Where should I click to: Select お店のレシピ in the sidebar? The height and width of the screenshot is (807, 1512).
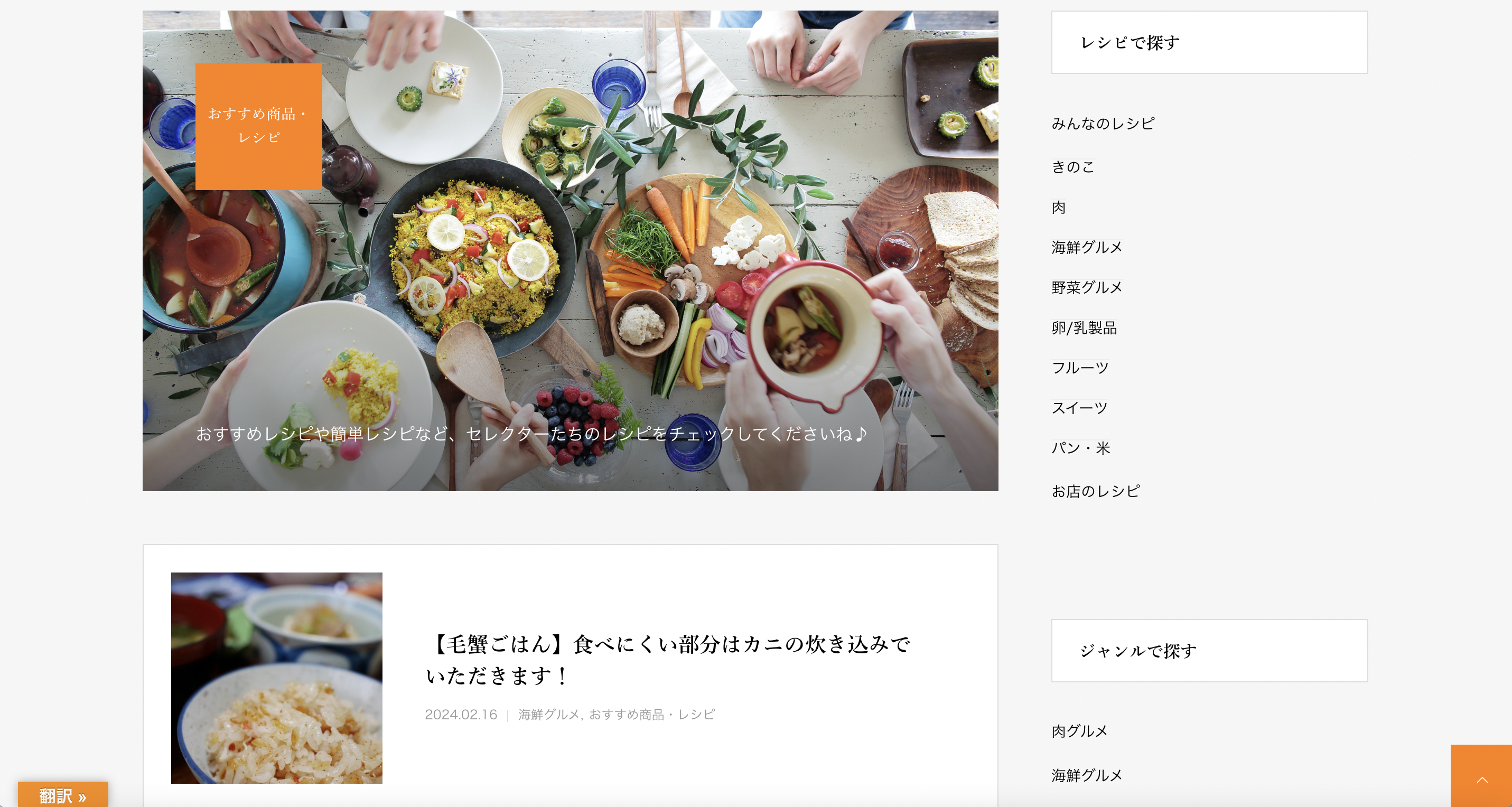click(1096, 491)
